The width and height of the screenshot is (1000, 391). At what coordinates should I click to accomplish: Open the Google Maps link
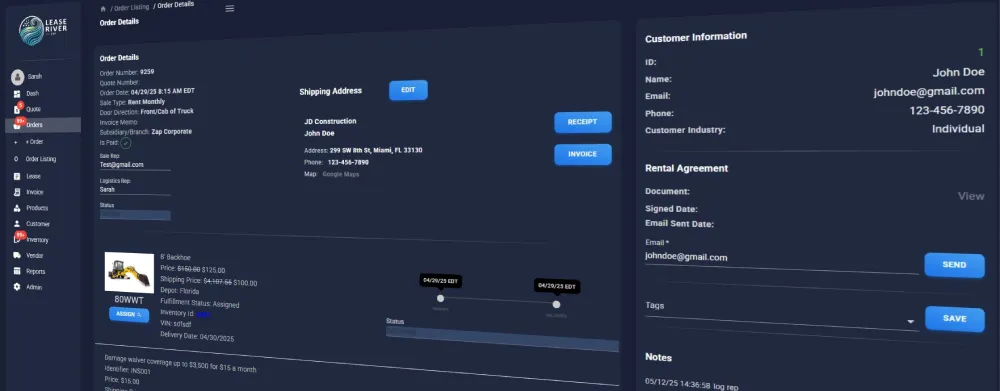click(341, 173)
